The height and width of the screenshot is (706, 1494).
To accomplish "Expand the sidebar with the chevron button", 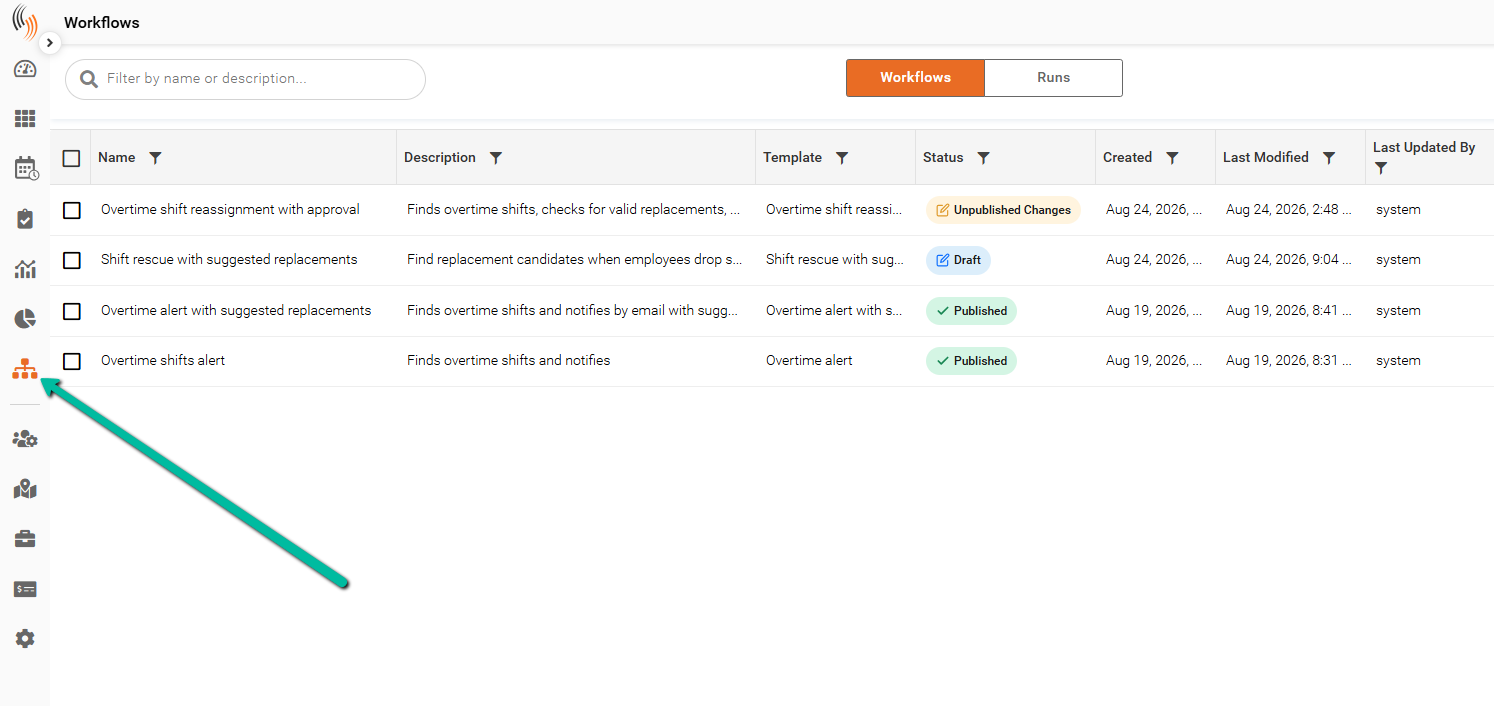I will (50, 43).
